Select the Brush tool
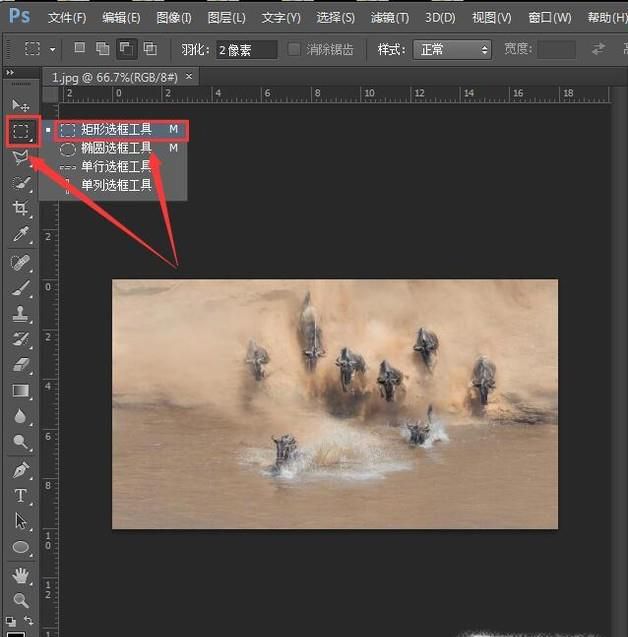The height and width of the screenshot is (637, 628). click(x=20, y=288)
